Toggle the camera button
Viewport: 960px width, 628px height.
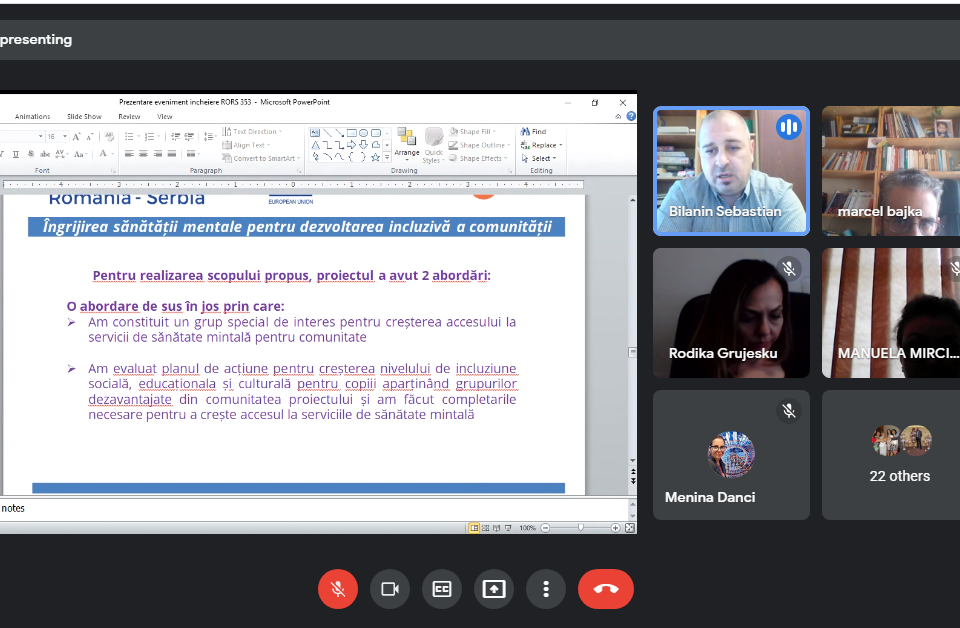(x=390, y=589)
